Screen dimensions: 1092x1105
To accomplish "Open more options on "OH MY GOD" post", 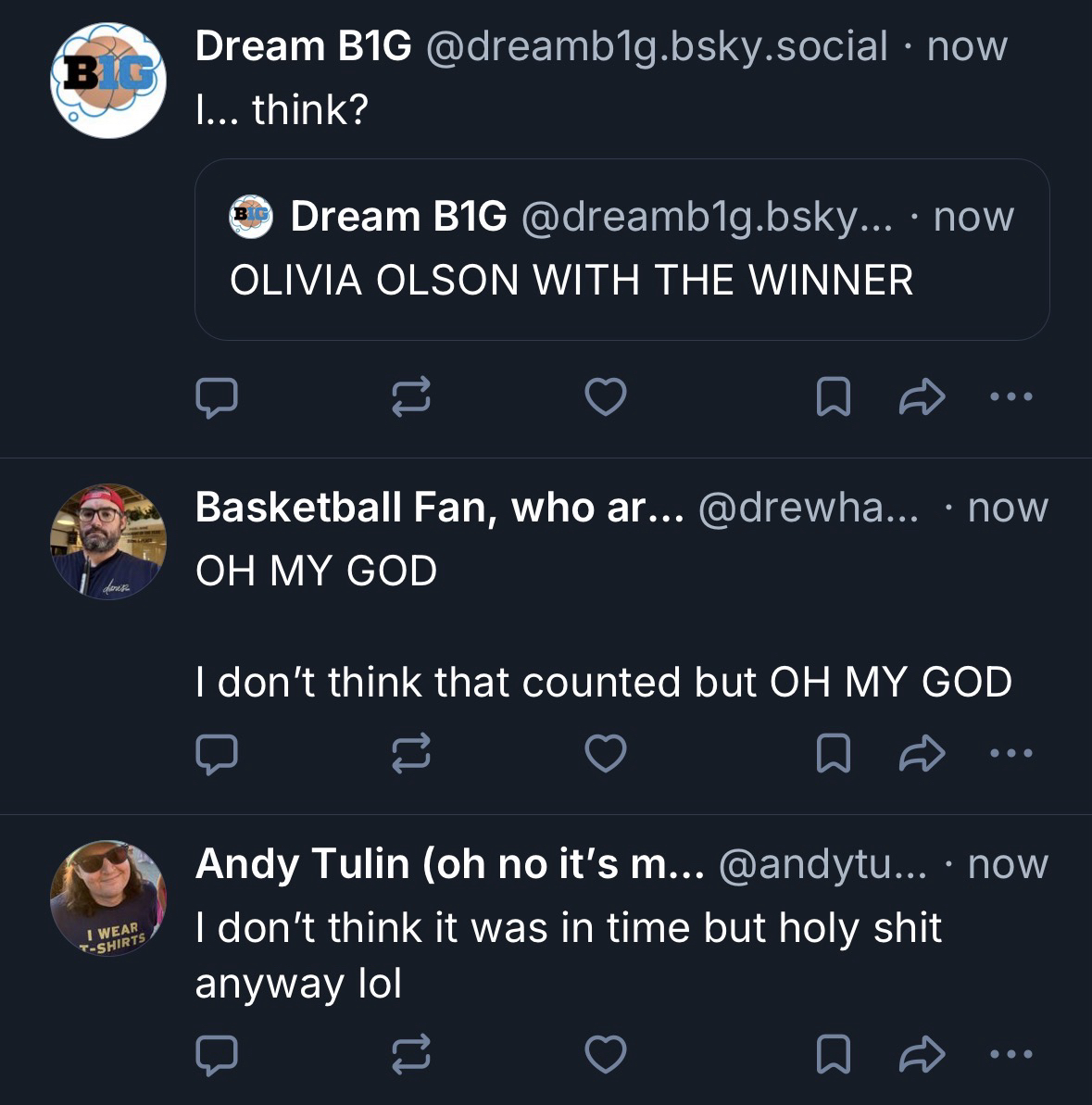I will point(1010,753).
